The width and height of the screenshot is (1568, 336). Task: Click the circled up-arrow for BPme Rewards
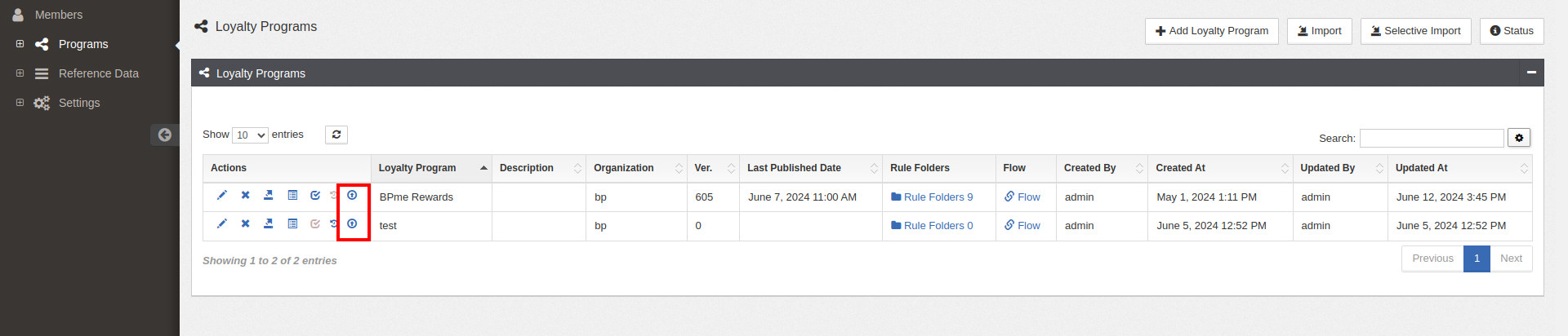click(x=352, y=196)
